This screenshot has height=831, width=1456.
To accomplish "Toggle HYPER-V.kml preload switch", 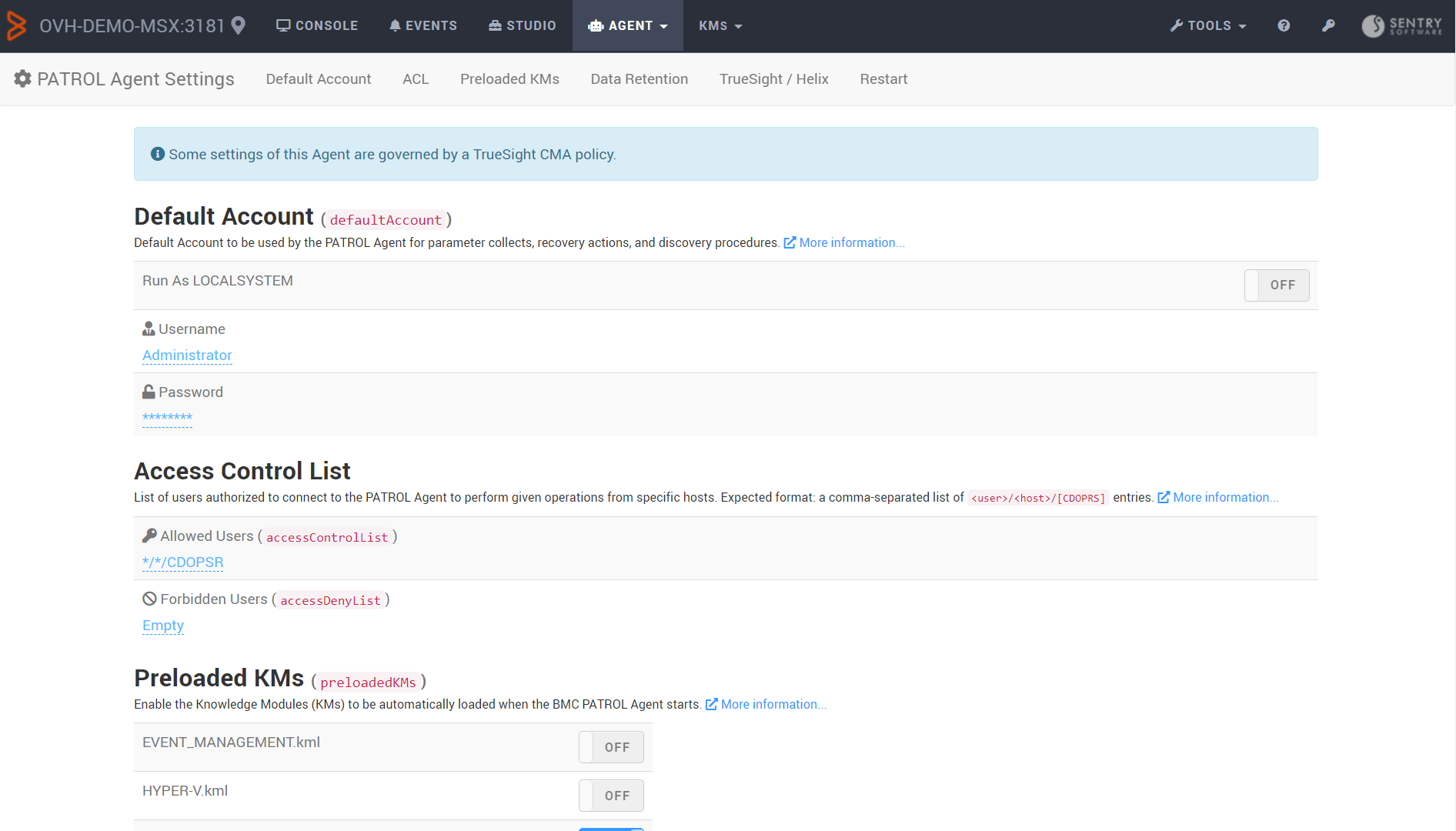I will click(x=611, y=796).
